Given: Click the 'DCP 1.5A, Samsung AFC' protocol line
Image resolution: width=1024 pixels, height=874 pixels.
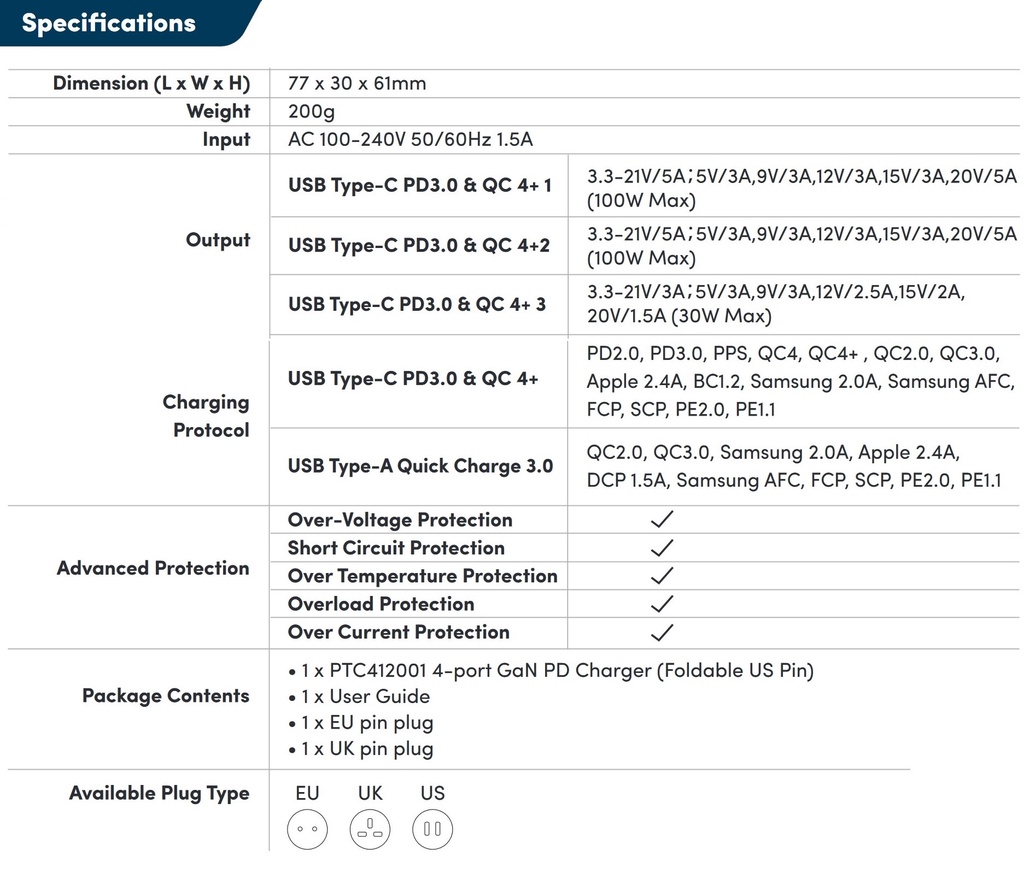Looking at the screenshot, I should click(794, 481).
